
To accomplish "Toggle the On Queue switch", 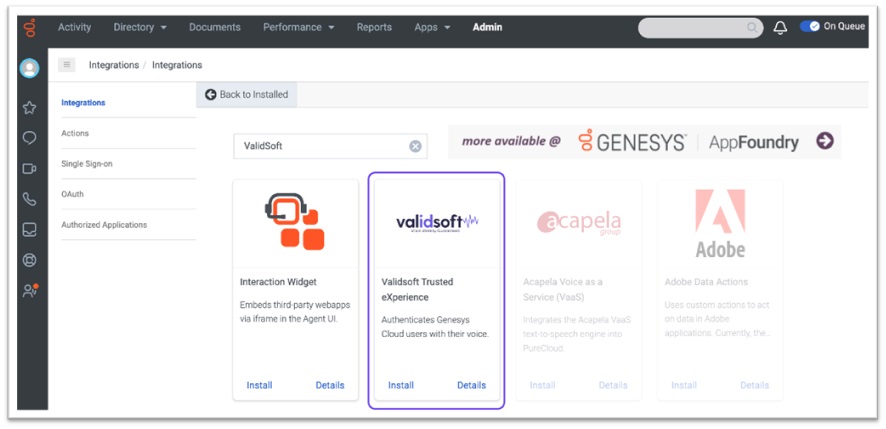I will 810,27.
